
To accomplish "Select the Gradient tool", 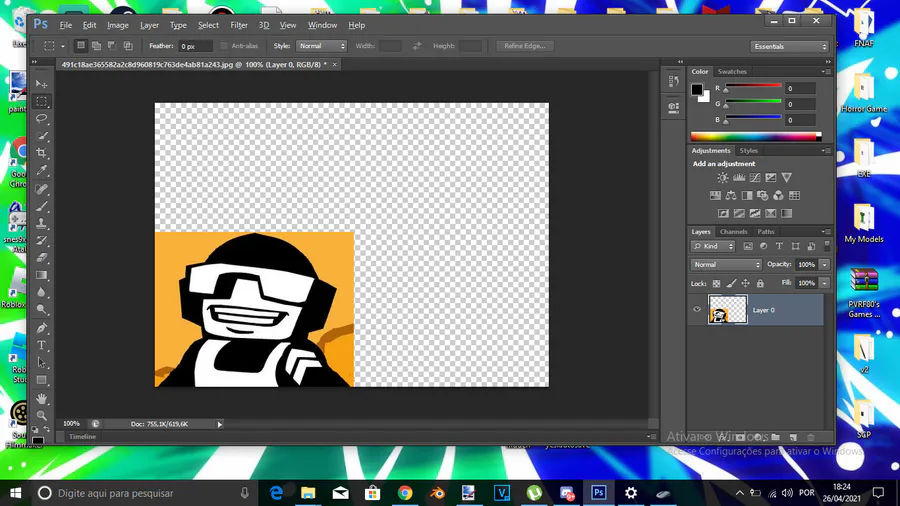I will point(41,275).
